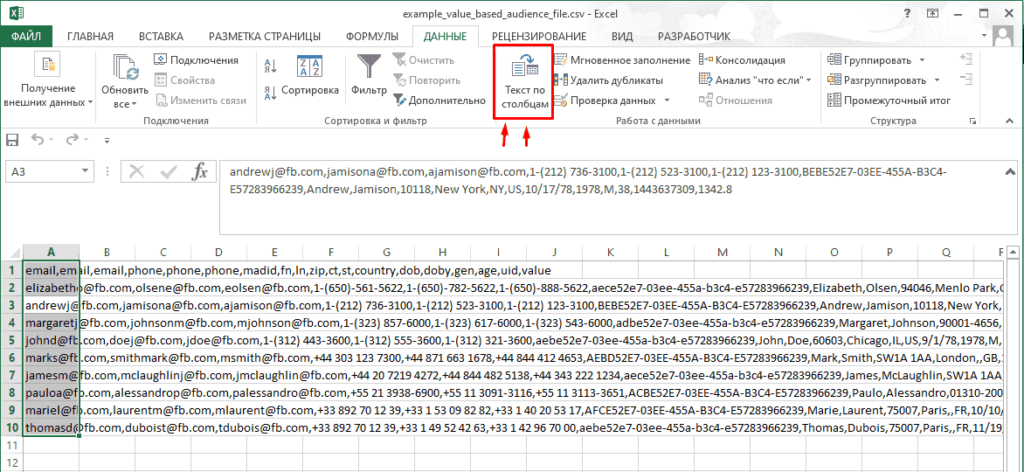Switch to the ФОРМУЛЫ ribbon tab
This screenshot has height=472, width=1024.
click(x=371, y=36)
